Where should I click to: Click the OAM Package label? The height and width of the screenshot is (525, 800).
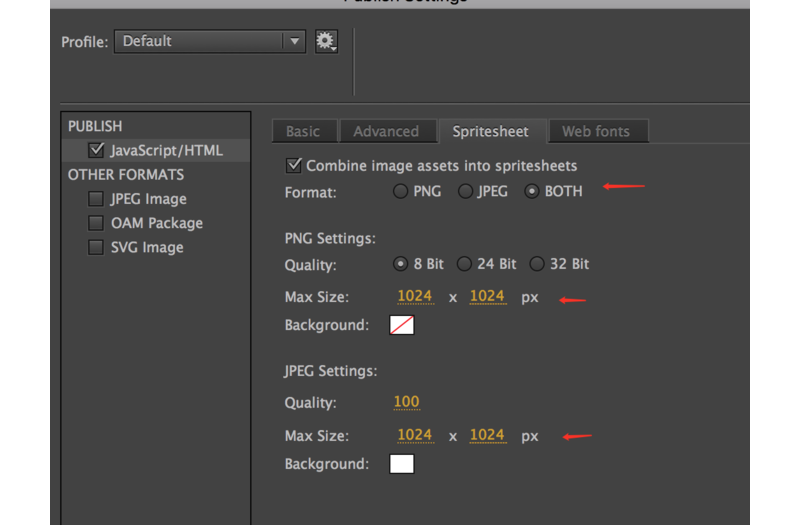coord(157,223)
